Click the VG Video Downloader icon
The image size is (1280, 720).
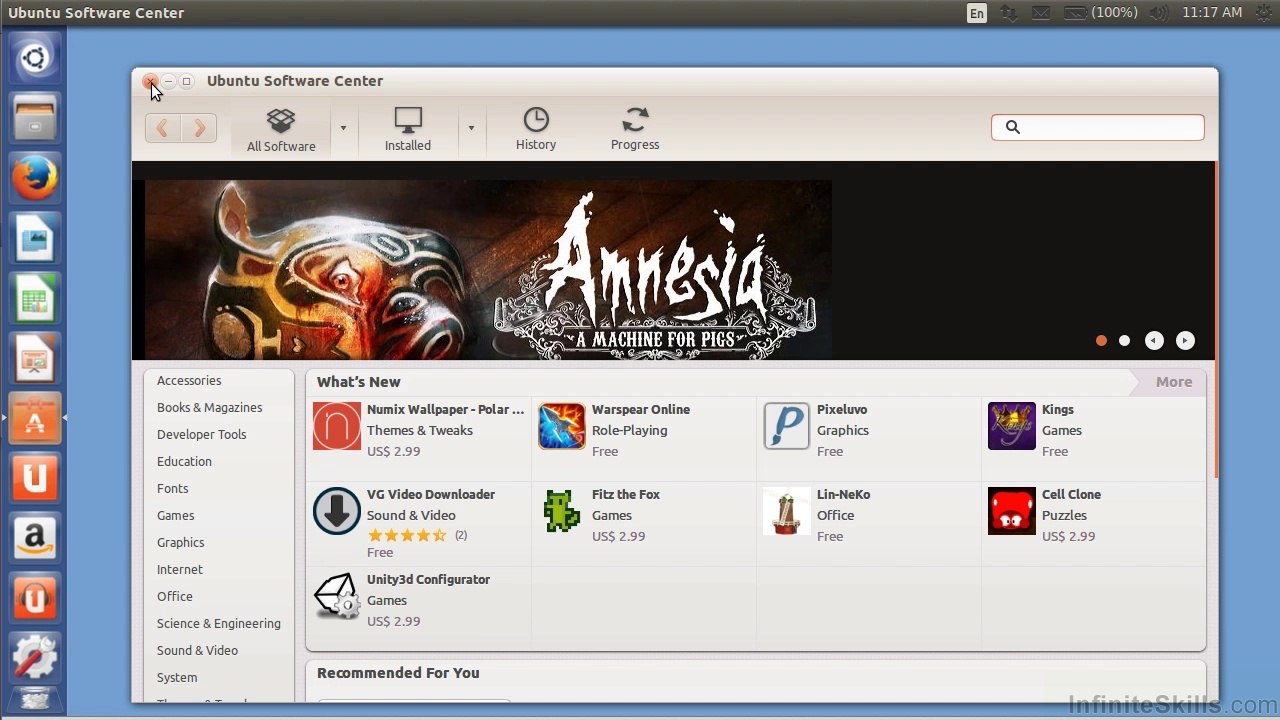click(337, 511)
